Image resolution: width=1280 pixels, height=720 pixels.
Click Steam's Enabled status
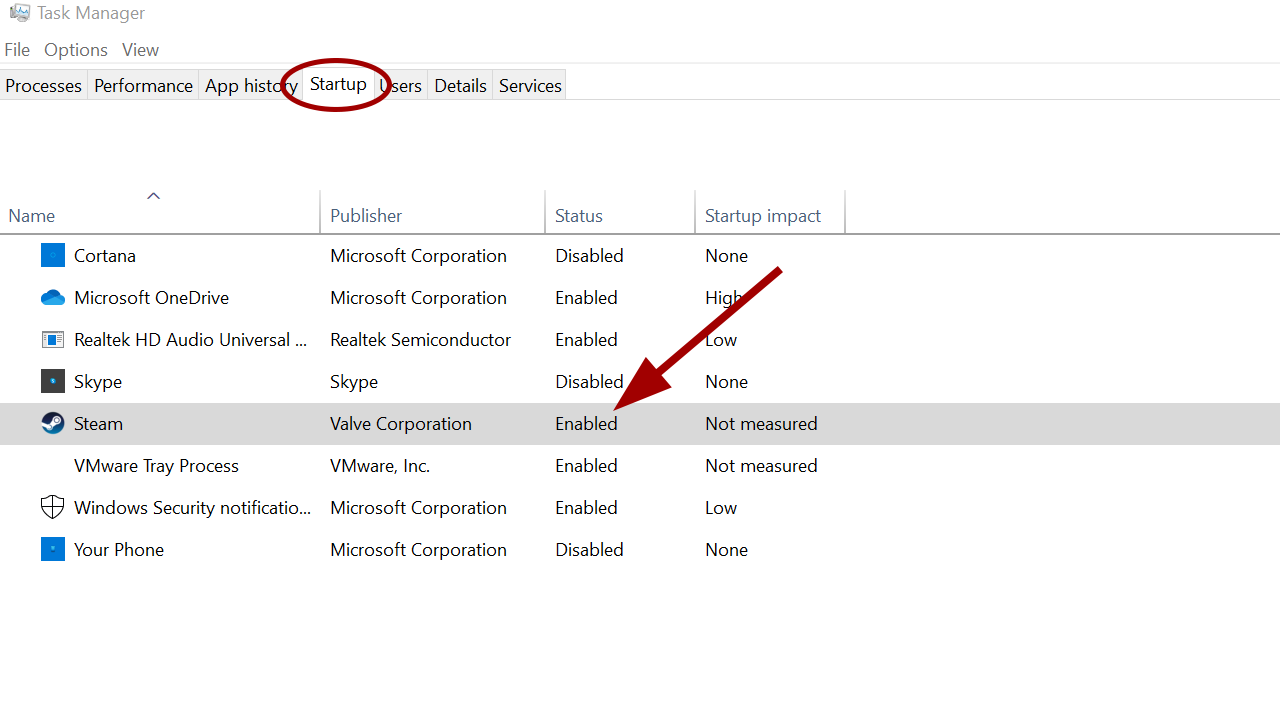(586, 424)
